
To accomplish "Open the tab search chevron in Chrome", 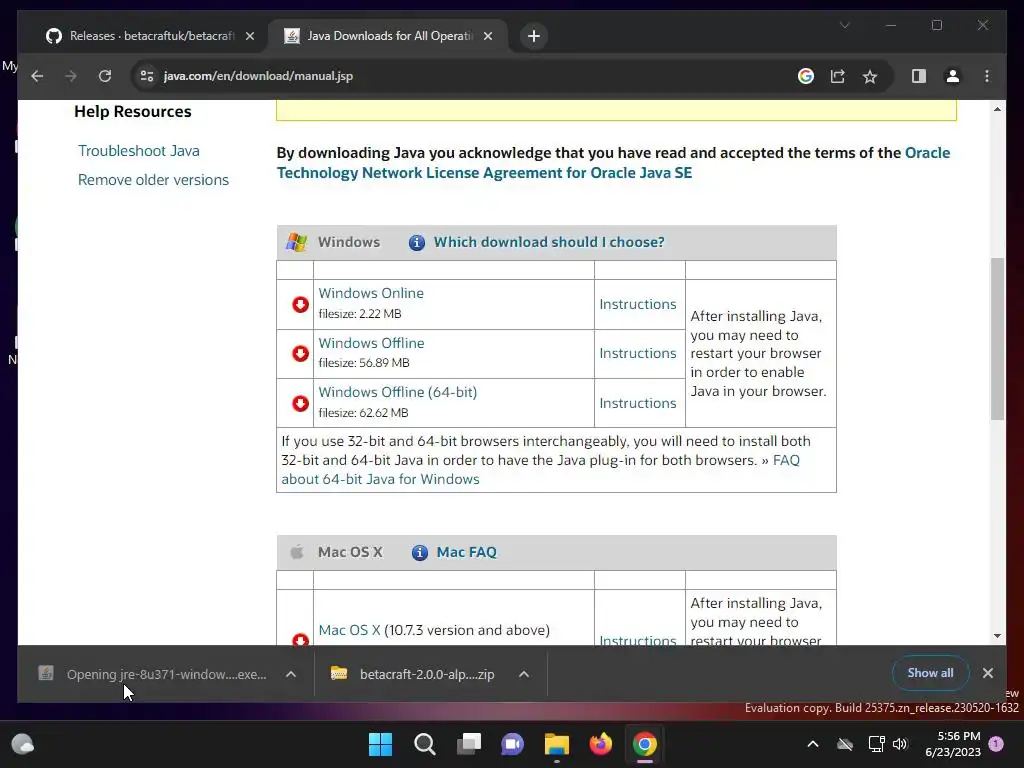I will pos(844,25).
